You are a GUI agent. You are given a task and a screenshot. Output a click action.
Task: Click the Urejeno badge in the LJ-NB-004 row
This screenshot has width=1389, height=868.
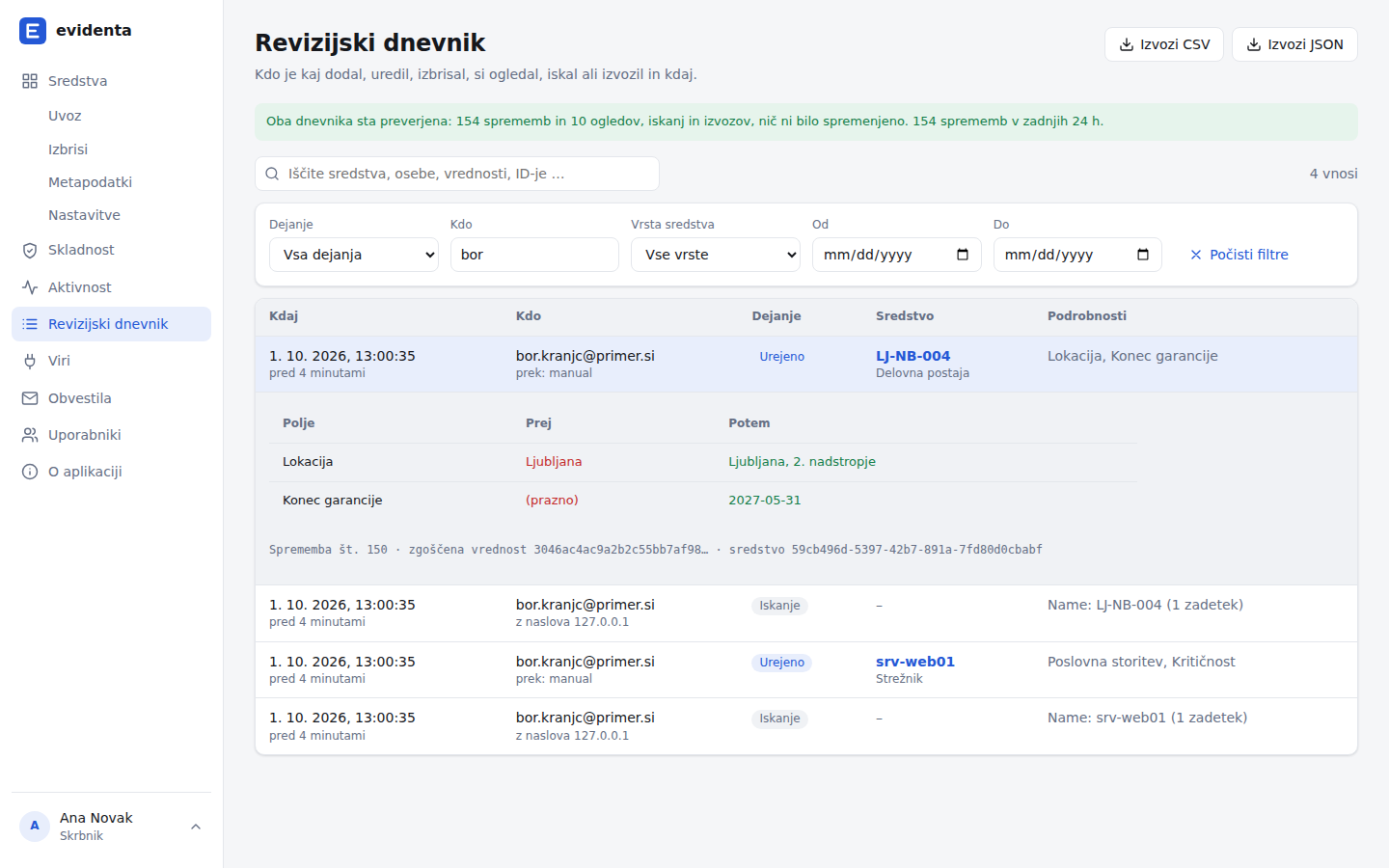point(781,357)
